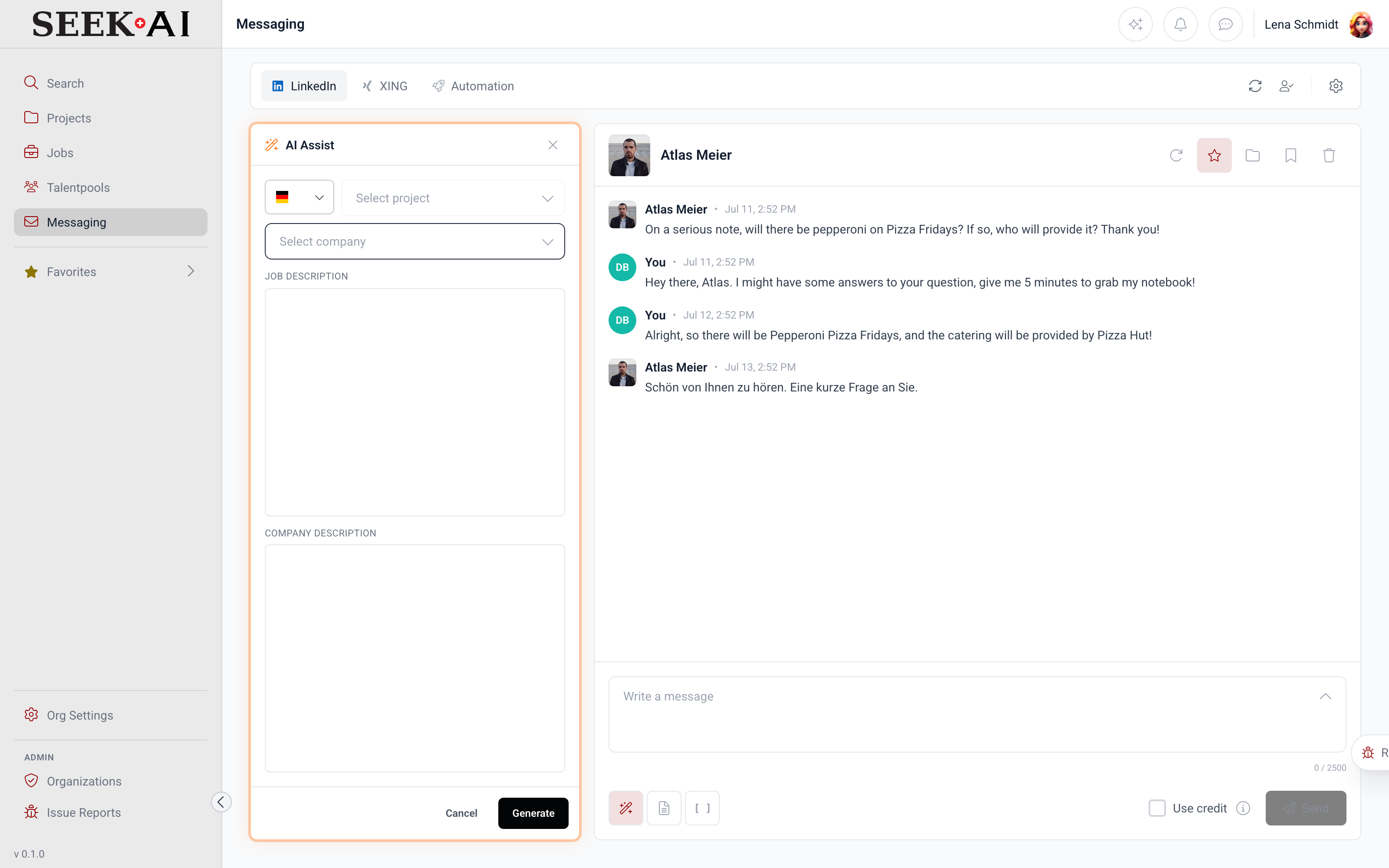
Task: Click the Job Description text area
Action: coord(415,402)
